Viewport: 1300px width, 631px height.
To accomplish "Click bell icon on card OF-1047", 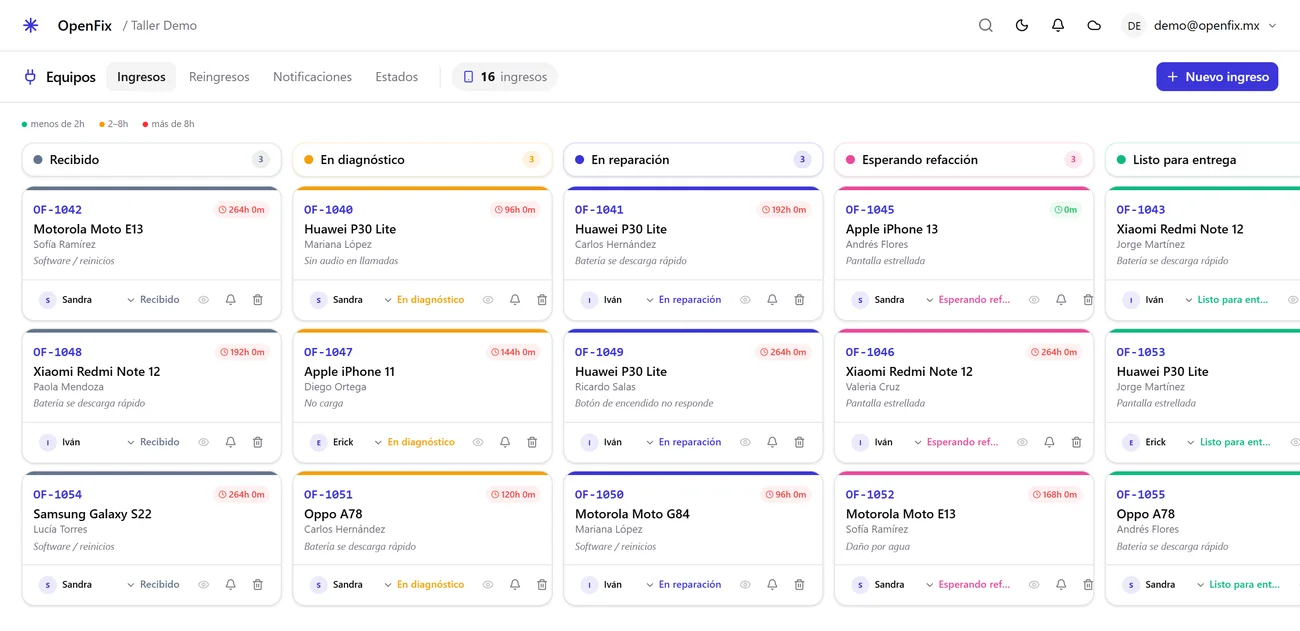I will (x=505, y=442).
